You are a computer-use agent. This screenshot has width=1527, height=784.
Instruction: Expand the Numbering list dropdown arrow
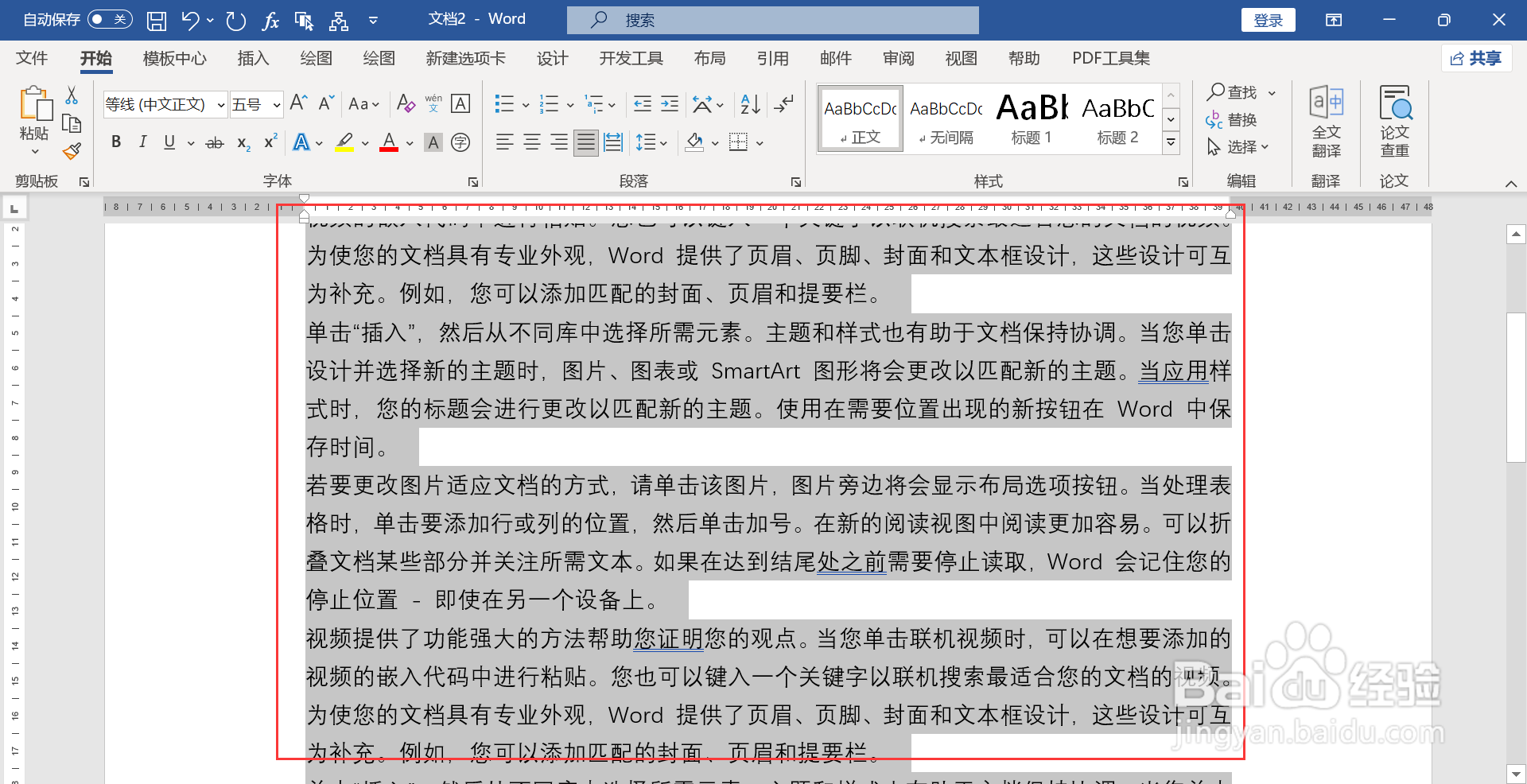[570, 105]
